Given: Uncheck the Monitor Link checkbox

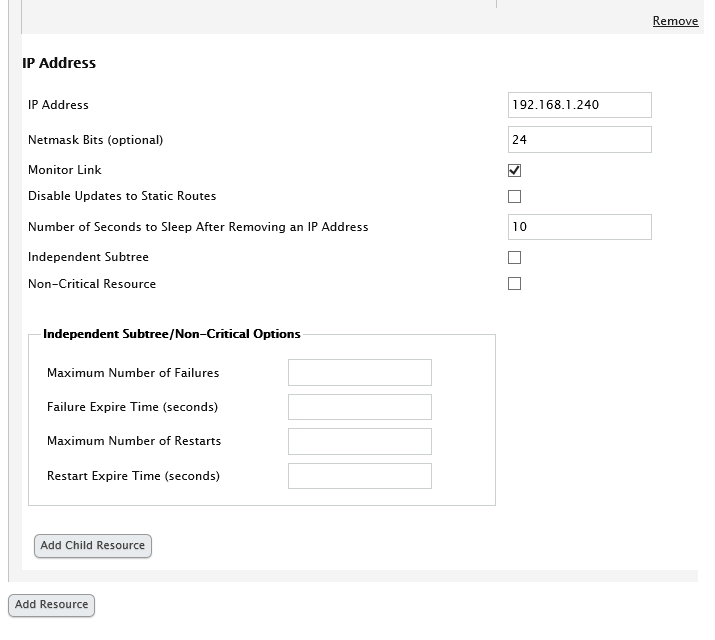Looking at the screenshot, I should (x=515, y=171).
